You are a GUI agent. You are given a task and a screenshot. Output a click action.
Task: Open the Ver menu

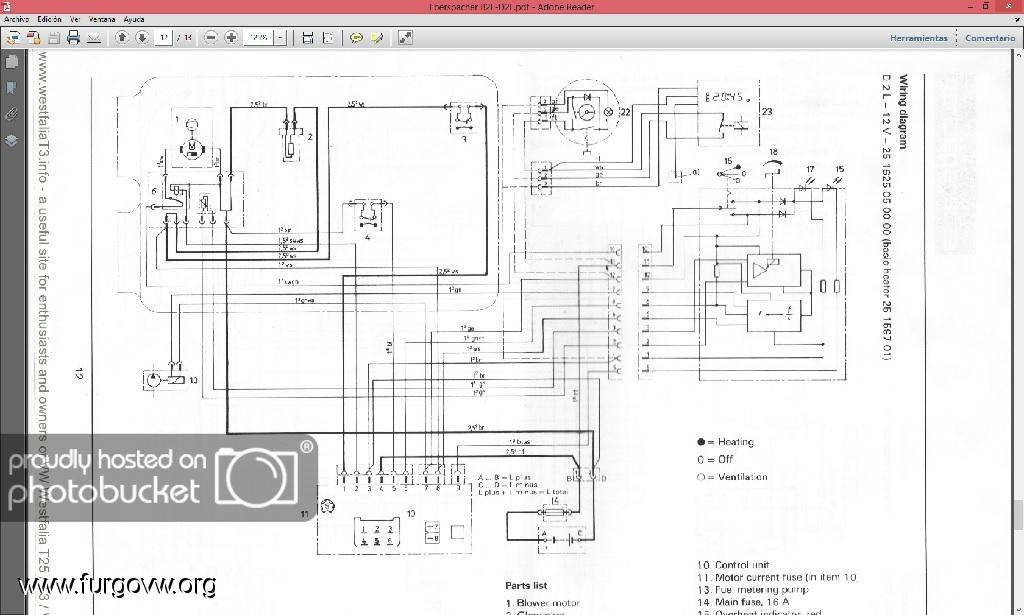click(x=75, y=20)
